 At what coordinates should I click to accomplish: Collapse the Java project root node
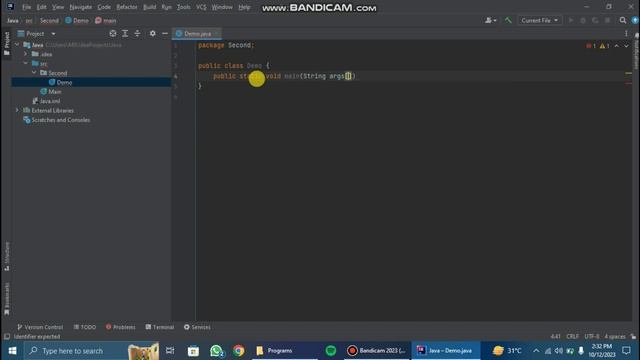17,45
